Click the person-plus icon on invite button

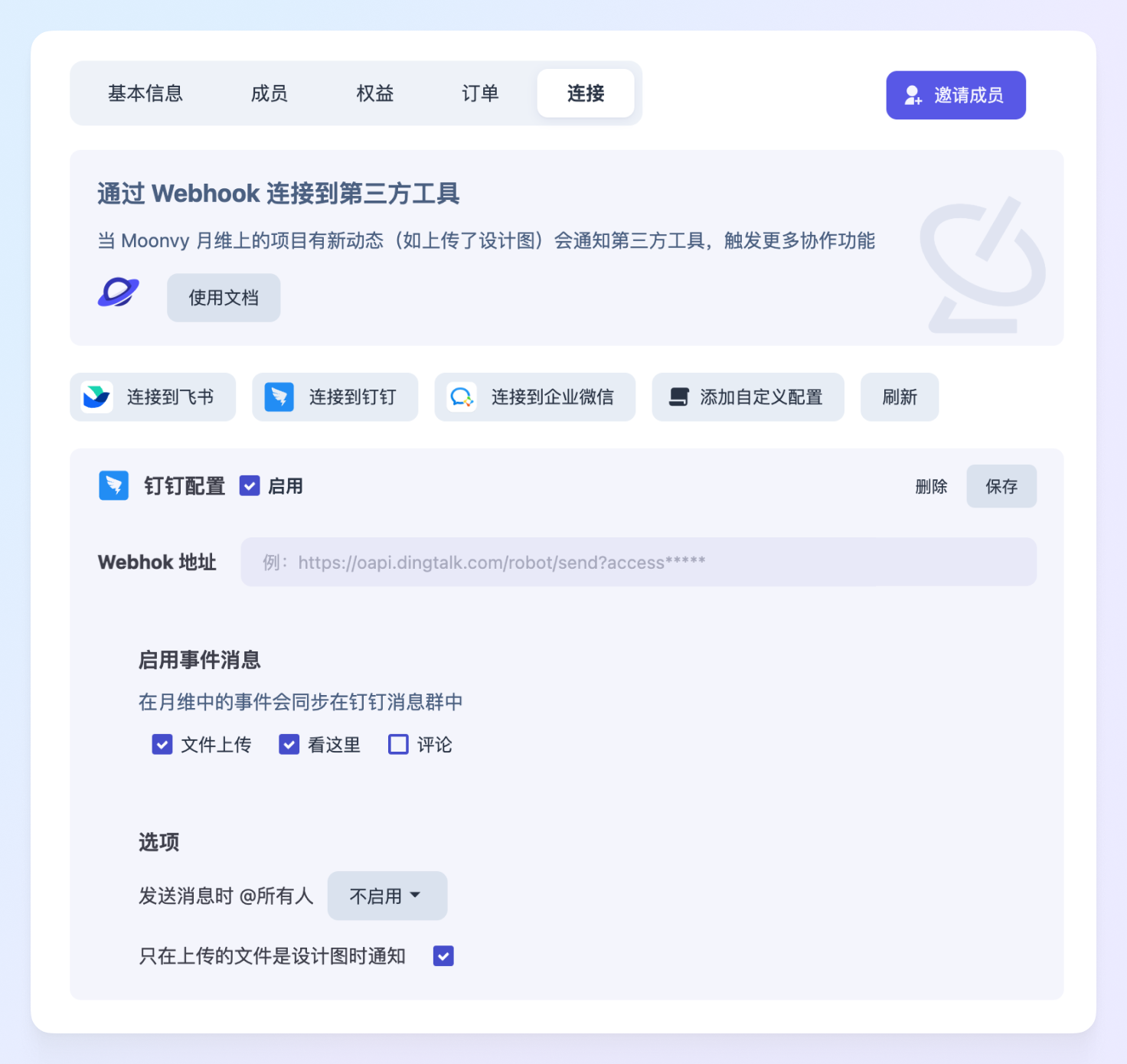[913, 95]
